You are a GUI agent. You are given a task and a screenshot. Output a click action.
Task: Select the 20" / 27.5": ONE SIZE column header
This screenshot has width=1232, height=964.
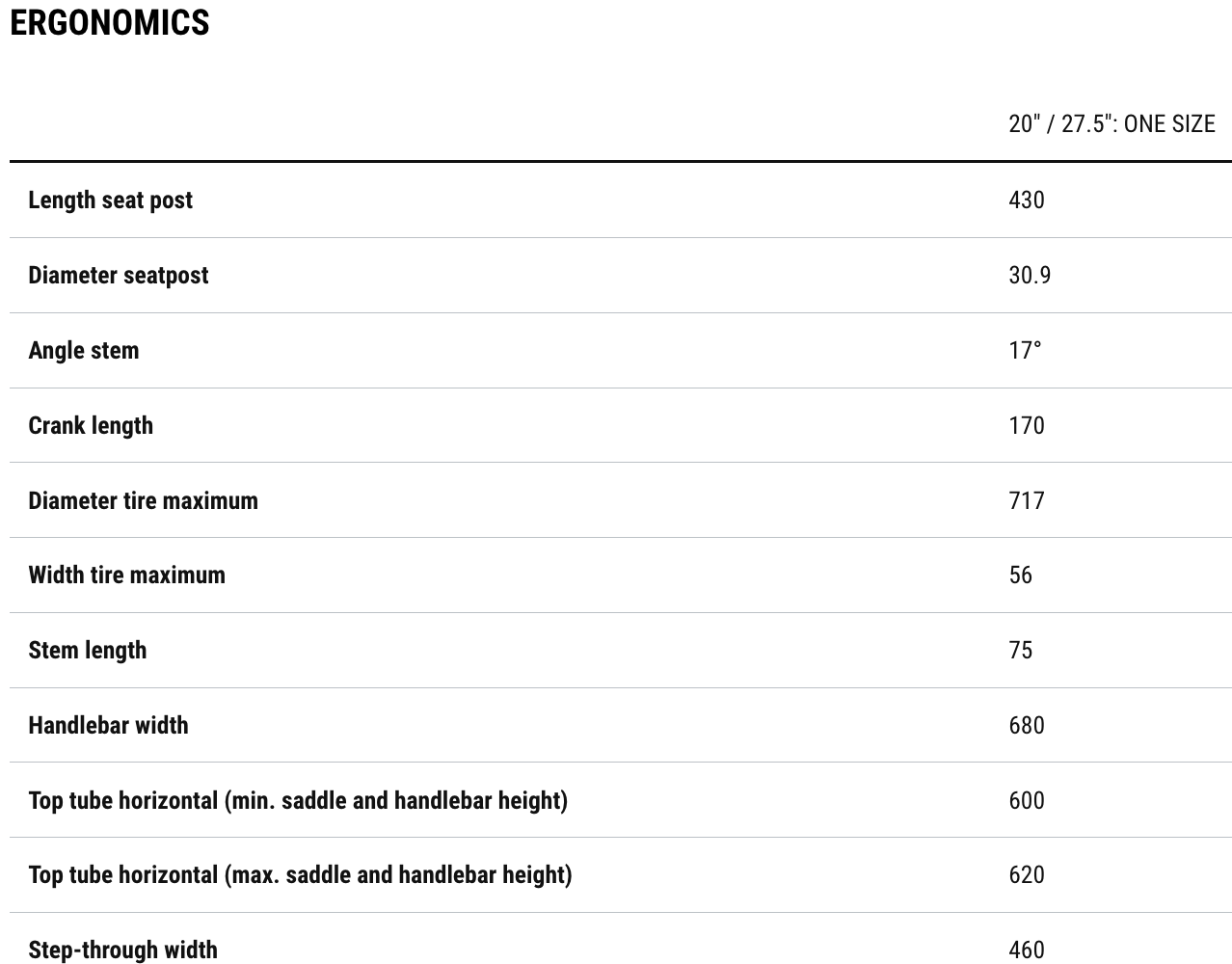pos(1111,123)
